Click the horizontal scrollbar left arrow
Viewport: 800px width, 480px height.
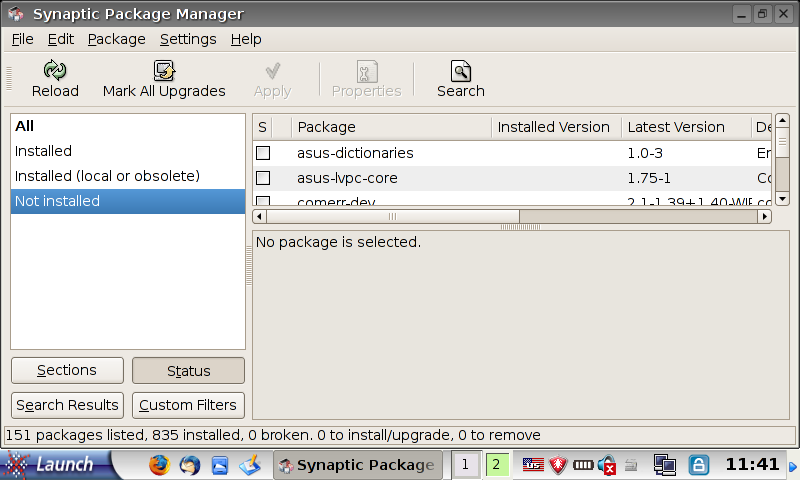pos(259,216)
